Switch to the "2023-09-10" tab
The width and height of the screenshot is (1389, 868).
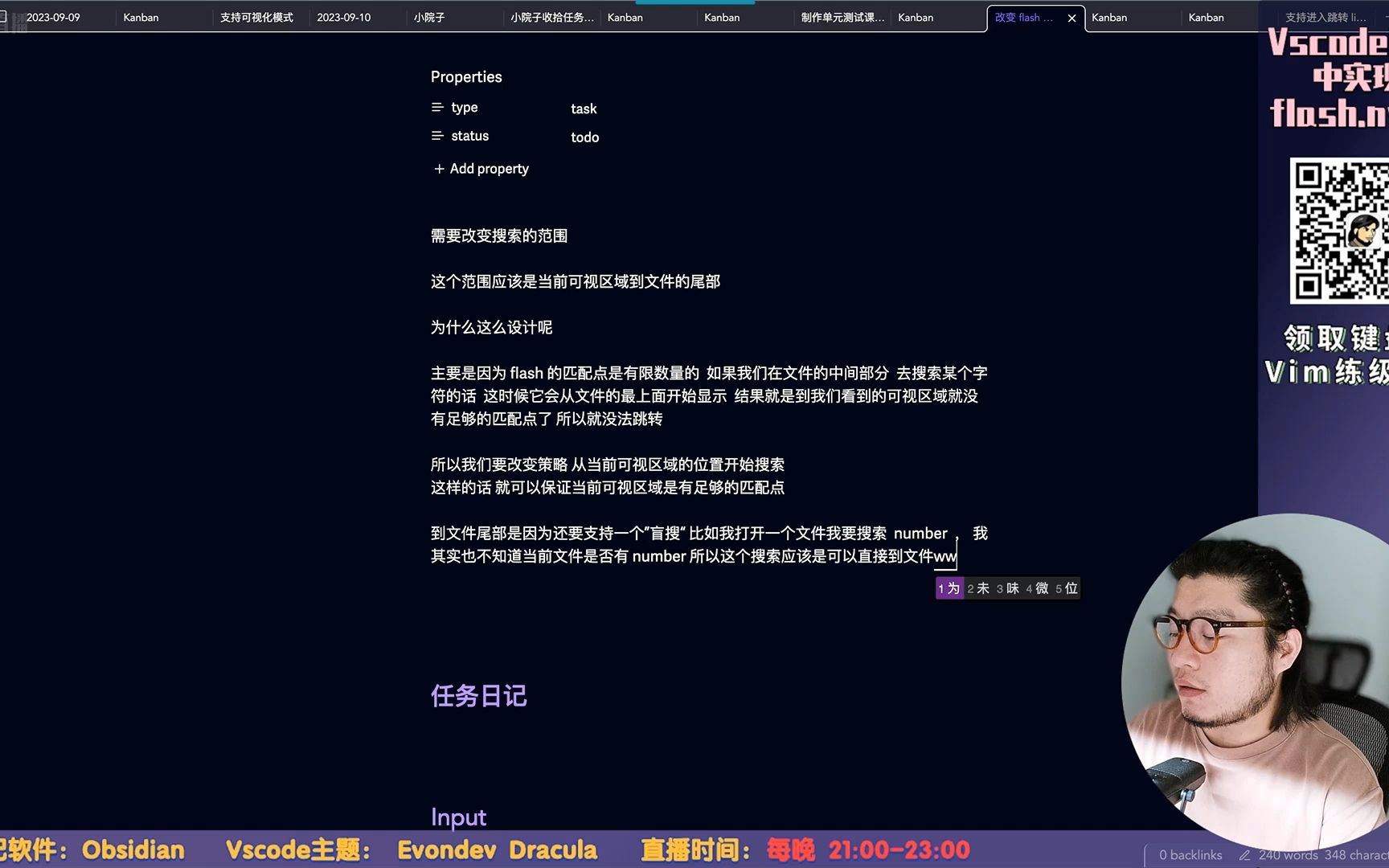pyautogui.click(x=344, y=16)
